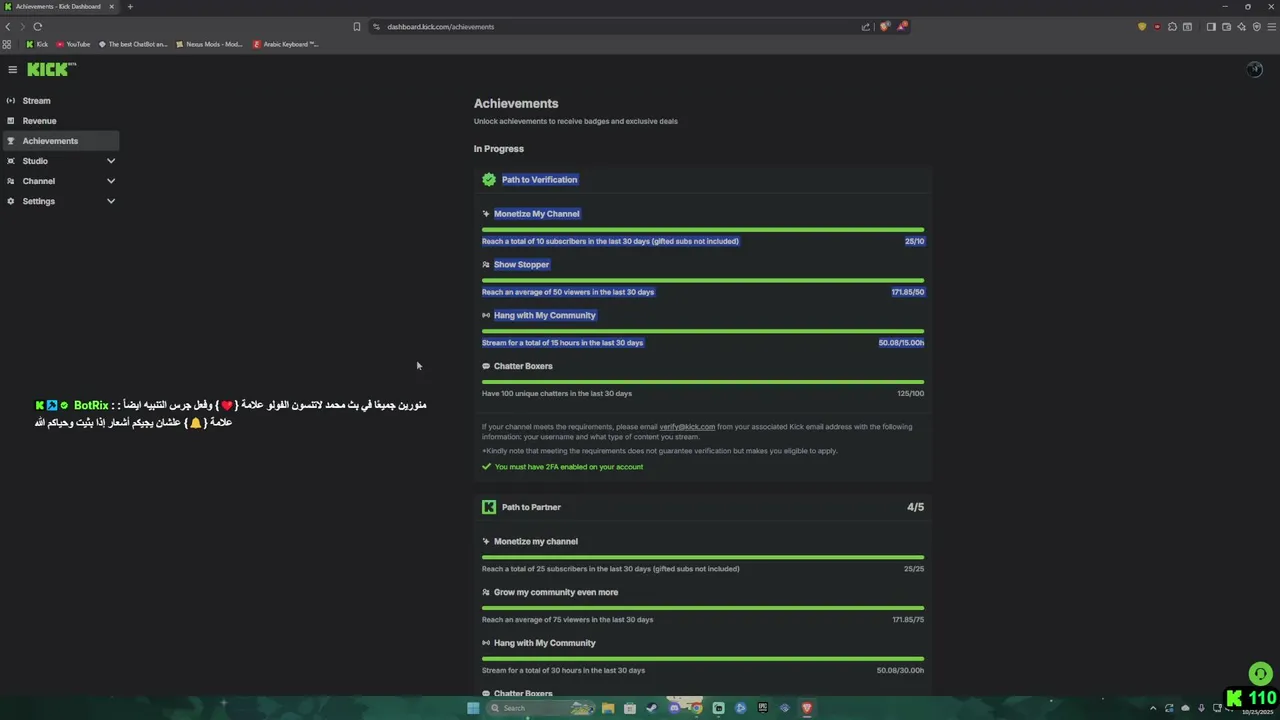Open the Revenue page in sidebar
The height and width of the screenshot is (720, 1280).
(60, 121)
